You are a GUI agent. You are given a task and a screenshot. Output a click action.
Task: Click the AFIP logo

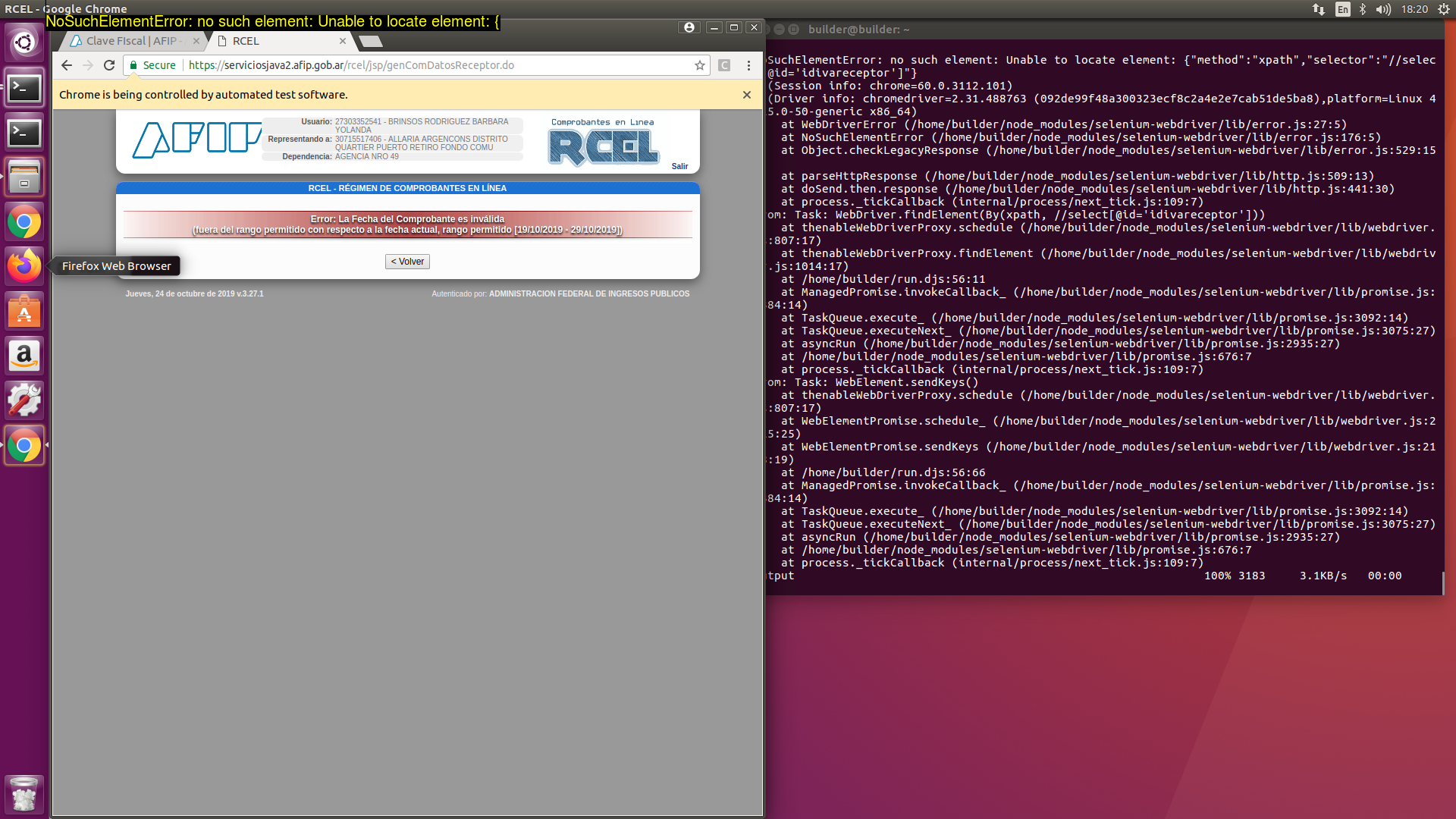[197, 140]
